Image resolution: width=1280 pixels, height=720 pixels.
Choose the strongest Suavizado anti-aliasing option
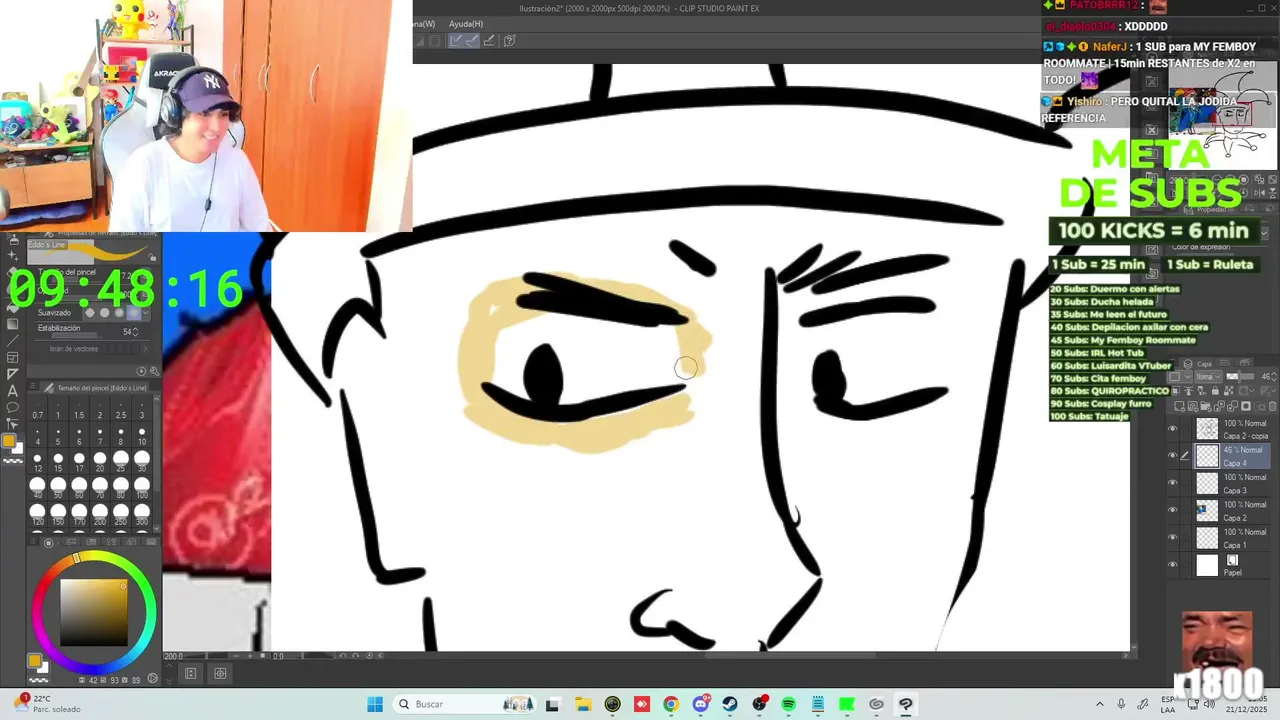point(133,313)
